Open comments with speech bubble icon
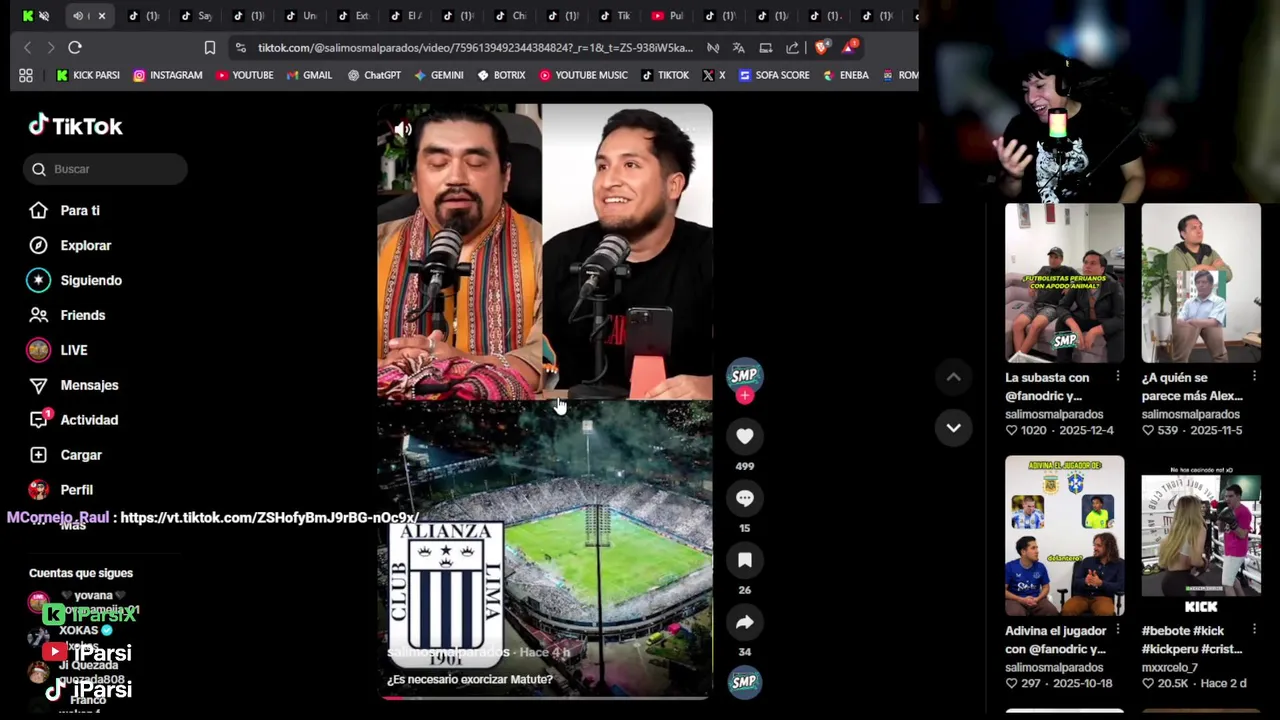This screenshot has width=1280, height=720. click(x=744, y=498)
